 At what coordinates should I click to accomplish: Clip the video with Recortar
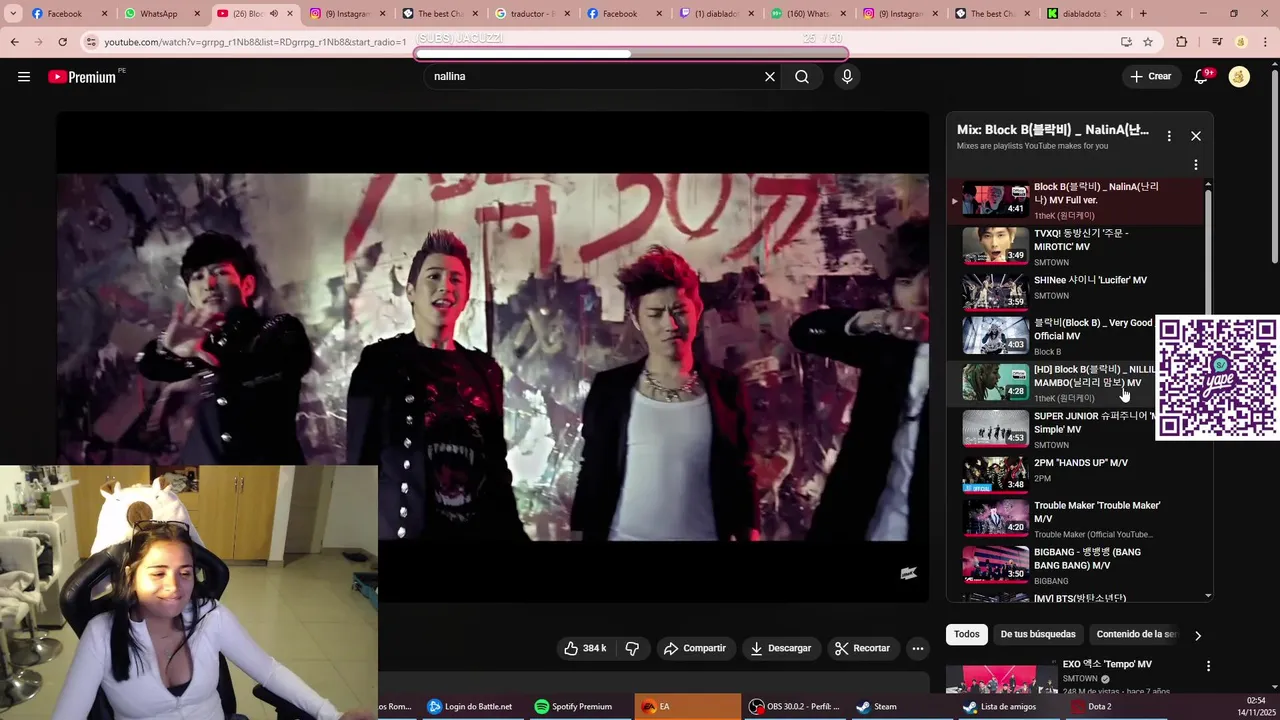(x=862, y=648)
